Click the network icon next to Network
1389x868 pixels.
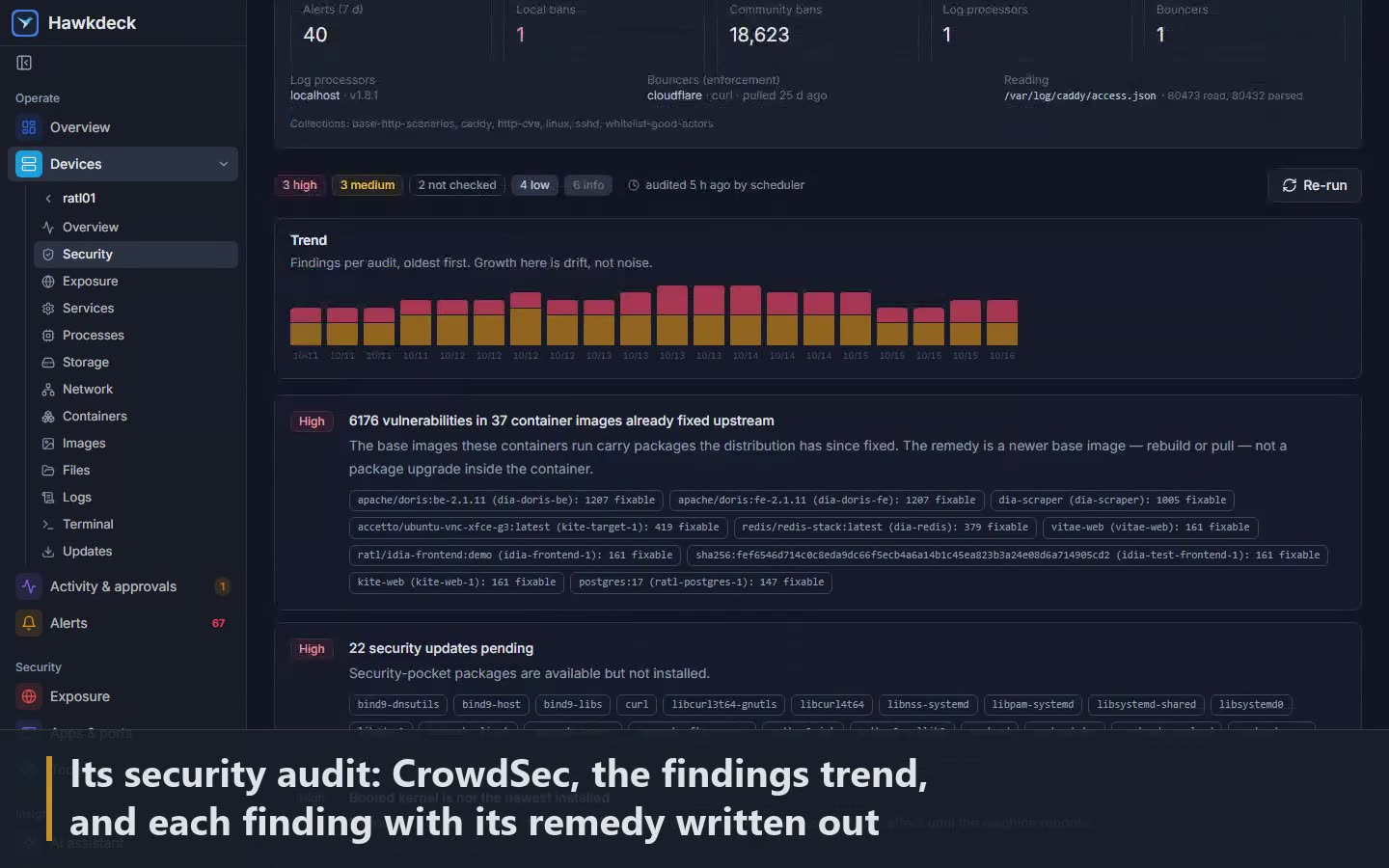(48, 390)
